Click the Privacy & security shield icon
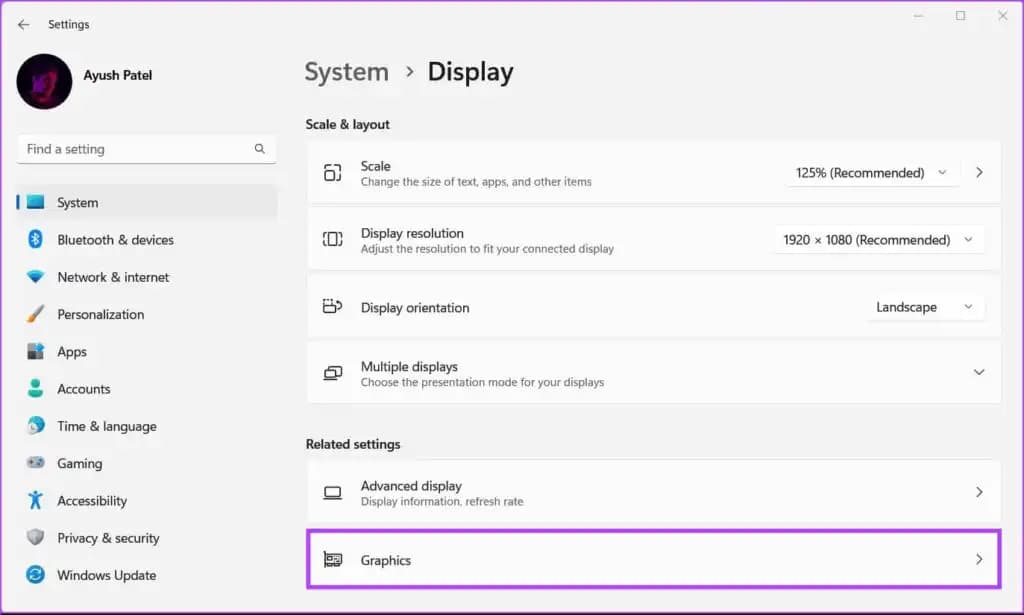Image resolution: width=1024 pixels, height=615 pixels. (36, 538)
